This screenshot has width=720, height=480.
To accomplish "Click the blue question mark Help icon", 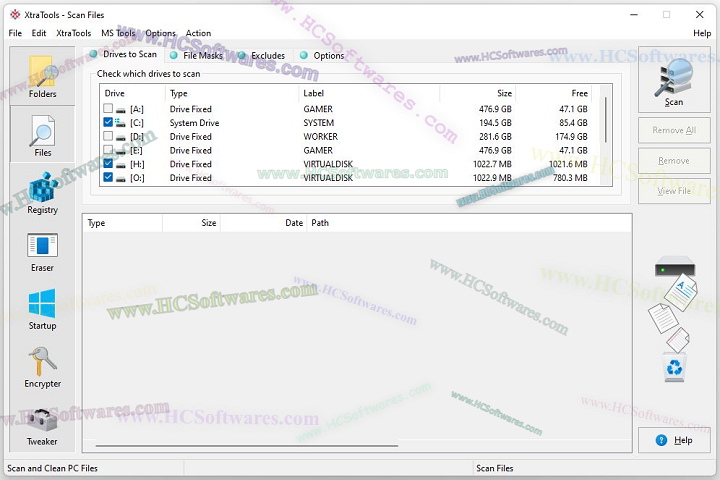I will pos(661,440).
